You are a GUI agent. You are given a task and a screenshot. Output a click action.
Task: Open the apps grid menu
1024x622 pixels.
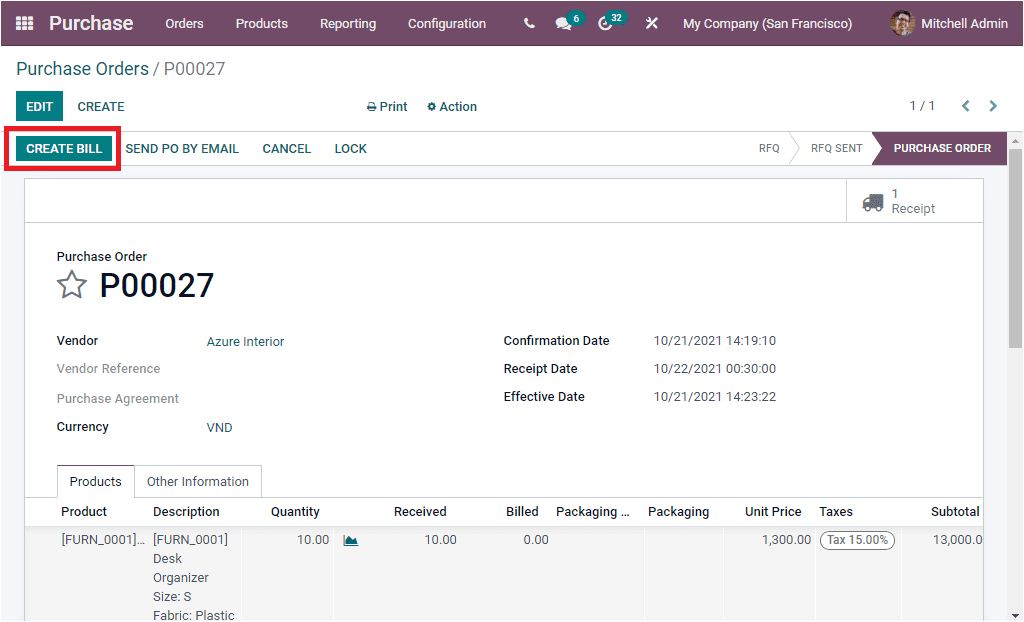coord(24,23)
